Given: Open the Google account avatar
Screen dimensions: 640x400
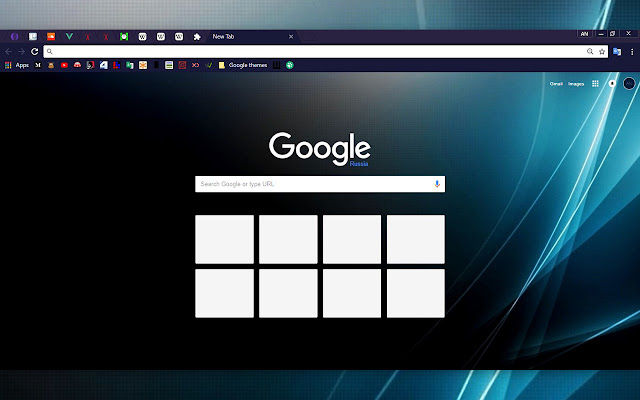Looking at the screenshot, I should pyautogui.click(x=629, y=84).
